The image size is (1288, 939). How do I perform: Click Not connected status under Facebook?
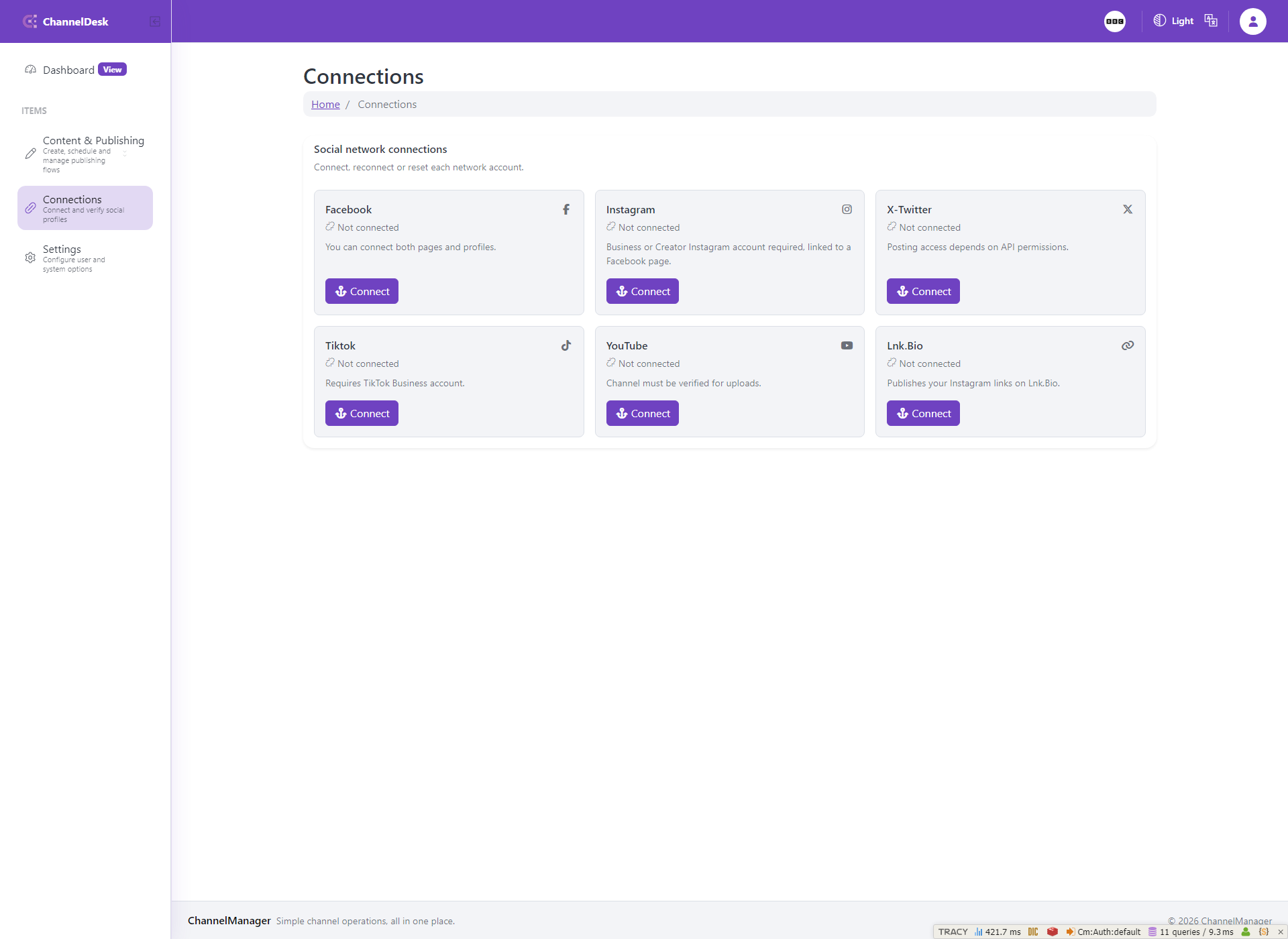362,227
